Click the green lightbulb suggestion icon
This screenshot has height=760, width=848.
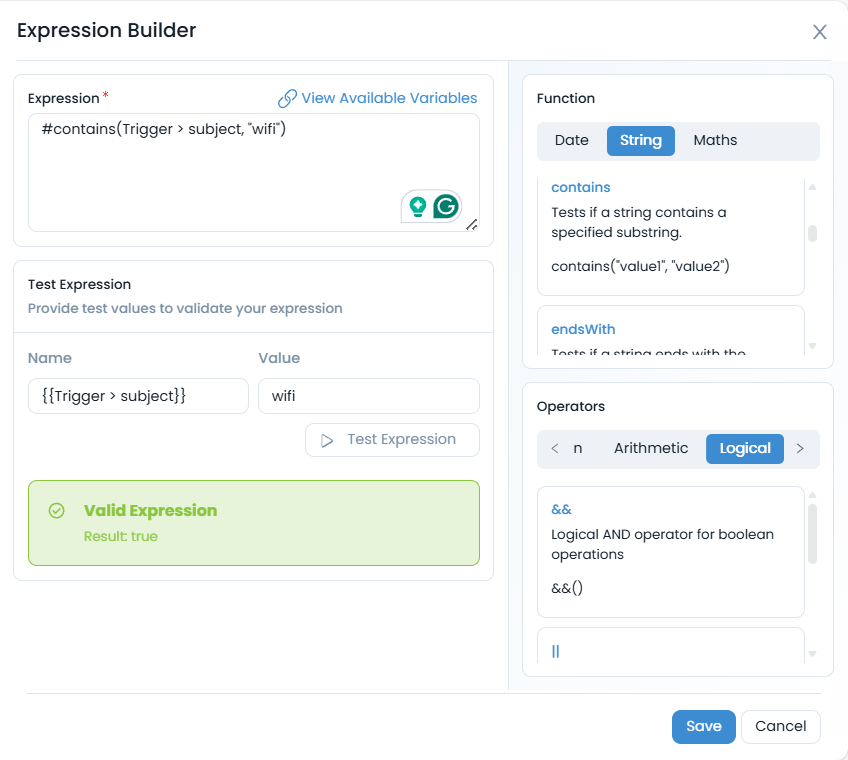coord(418,207)
